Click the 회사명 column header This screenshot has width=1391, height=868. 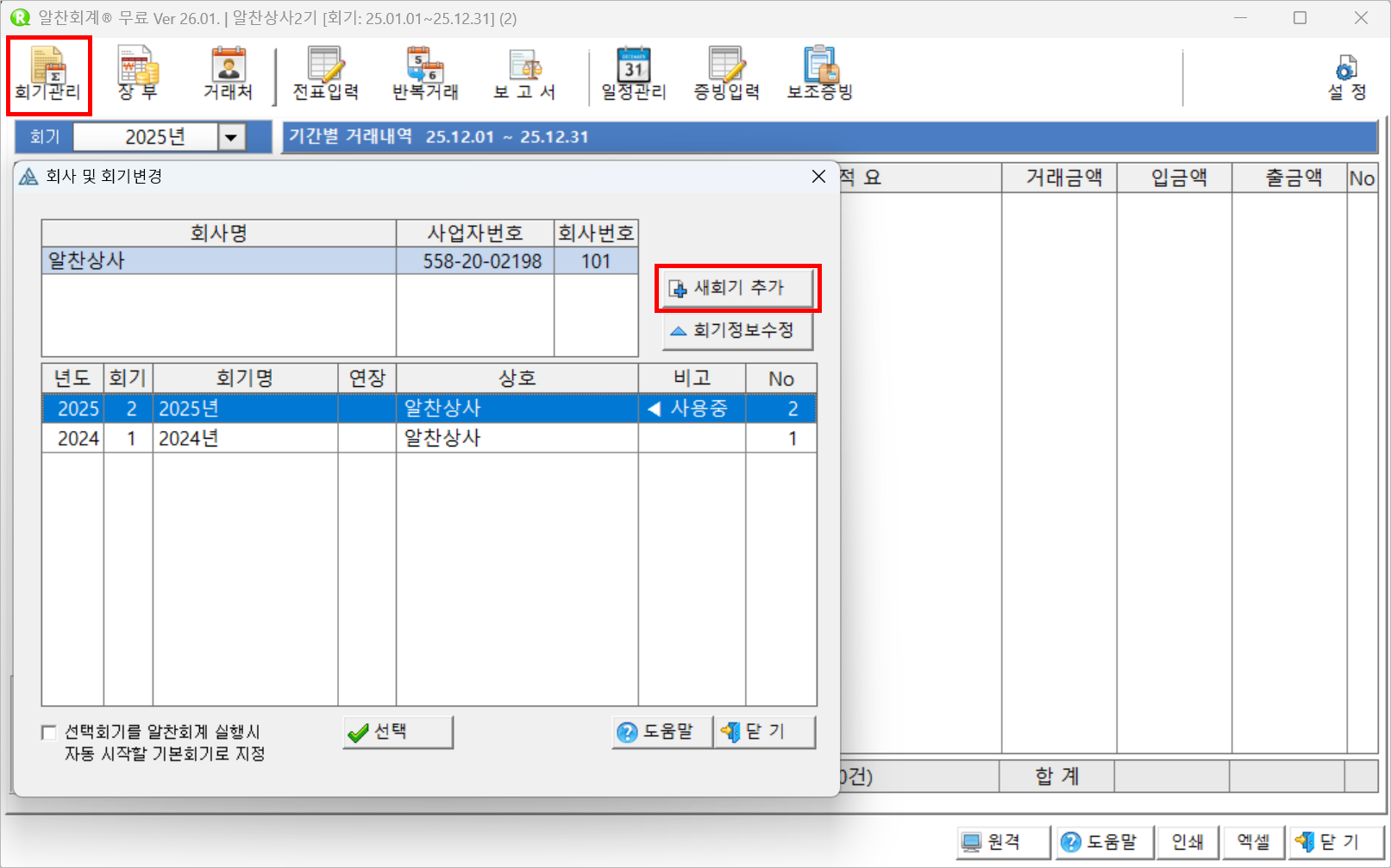click(219, 234)
